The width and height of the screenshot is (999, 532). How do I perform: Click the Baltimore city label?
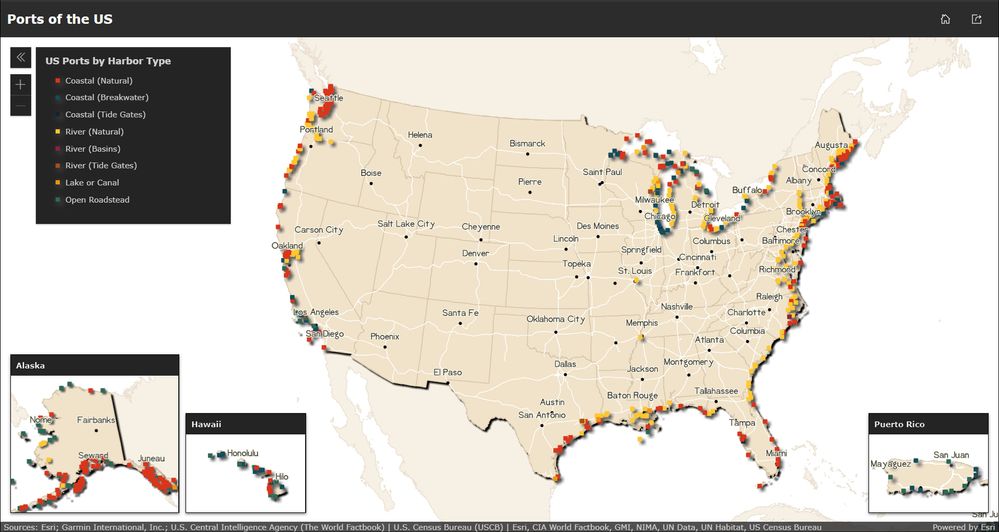point(780,241)
